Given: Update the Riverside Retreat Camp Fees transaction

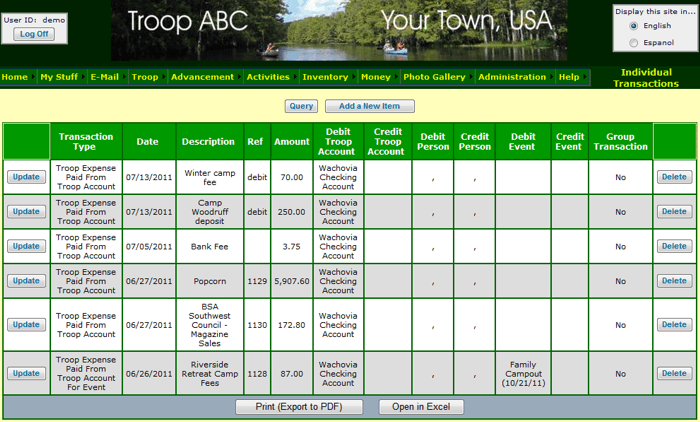Looking at the screenshot, I should click(x=26, y=373).
